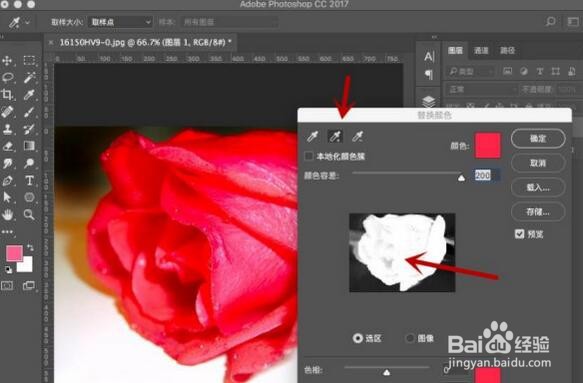This screenshot has width=583, height=383.
Task: Choose the 图像 radio button
Action: coord(410,338)
